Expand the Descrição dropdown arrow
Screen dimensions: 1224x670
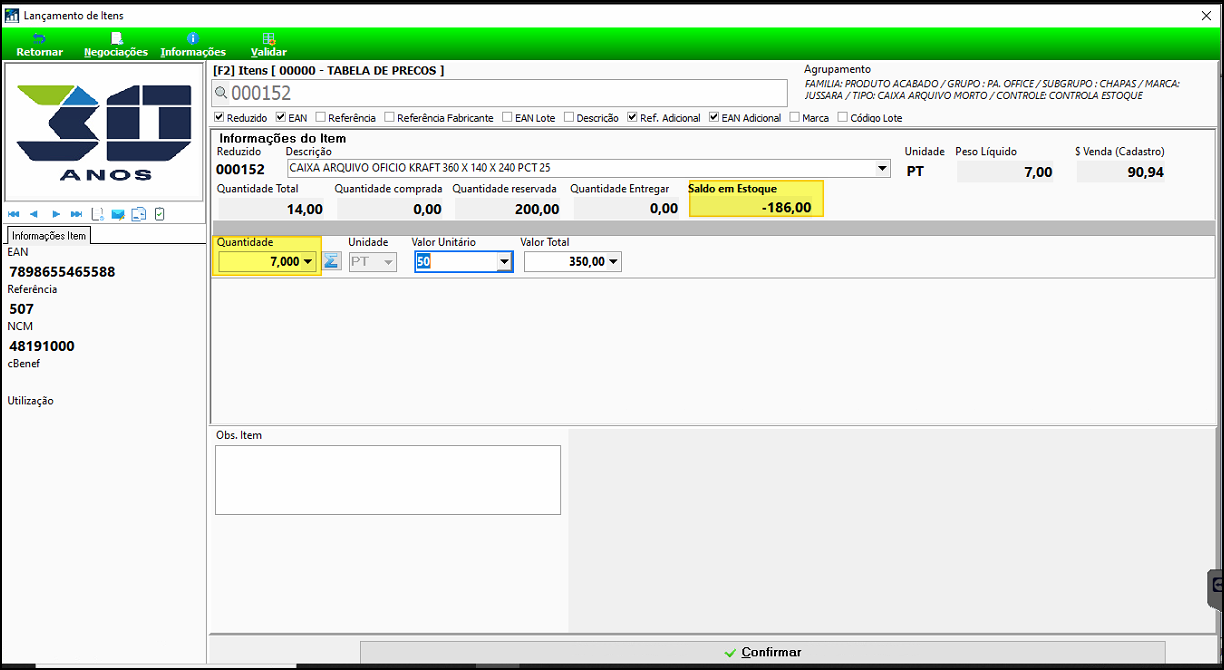click(x=882, y=169)
